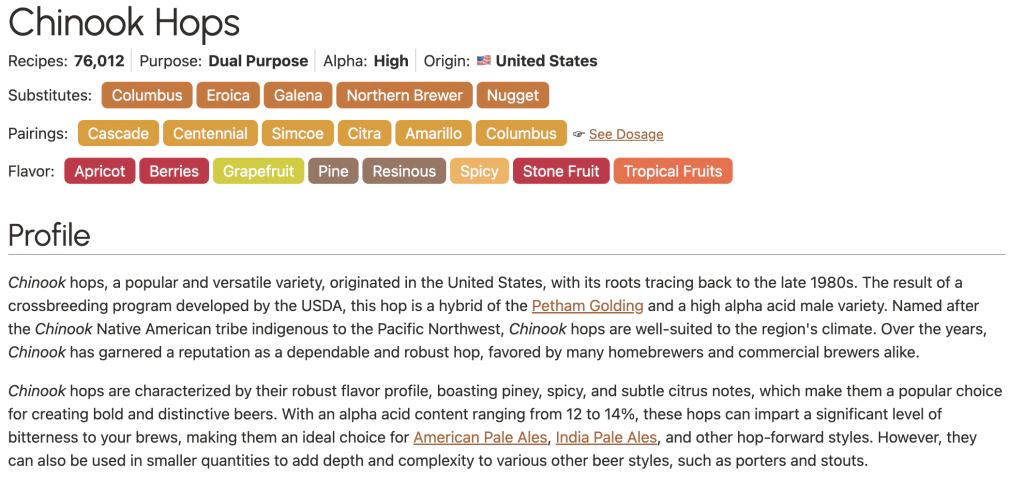
Task: Select the brown Pine flavor tag
Action: tap(333, 171)
